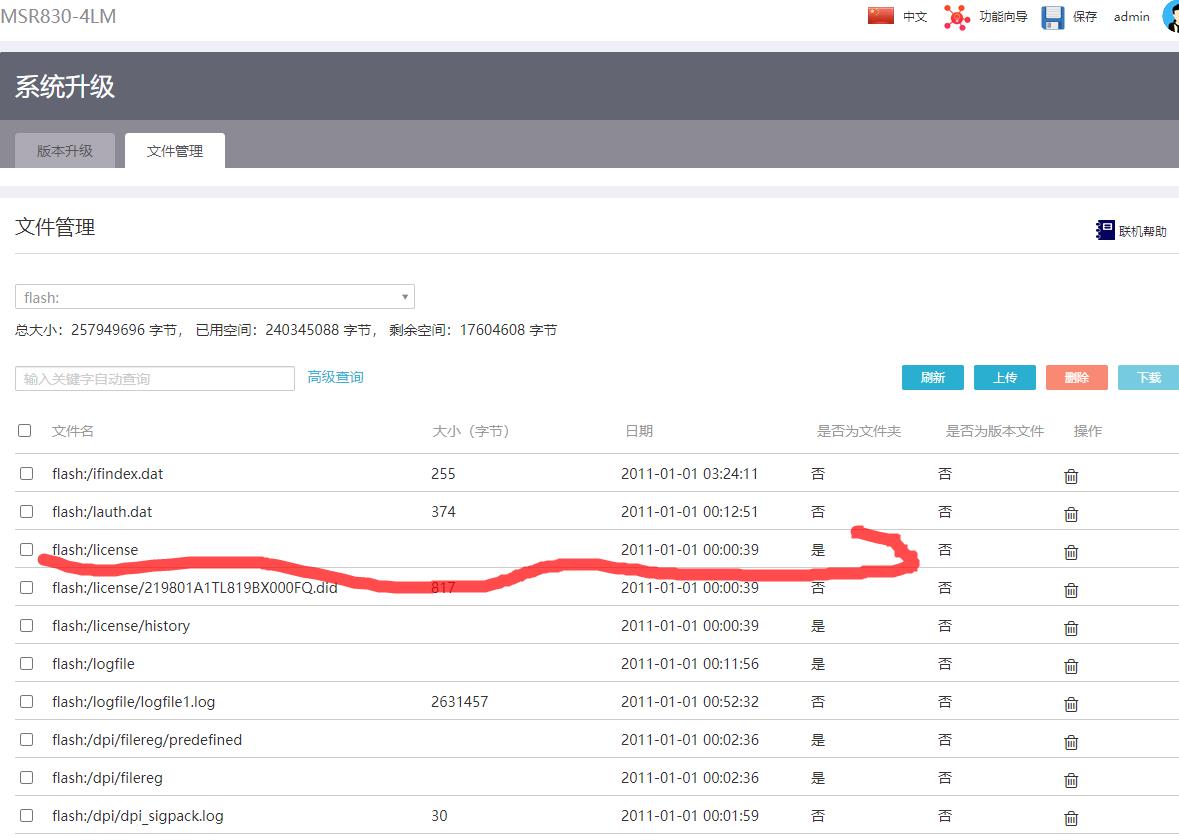Click the China flag language icon
1179x837 pixels.
pyautogui.click(x=880, y=16)
